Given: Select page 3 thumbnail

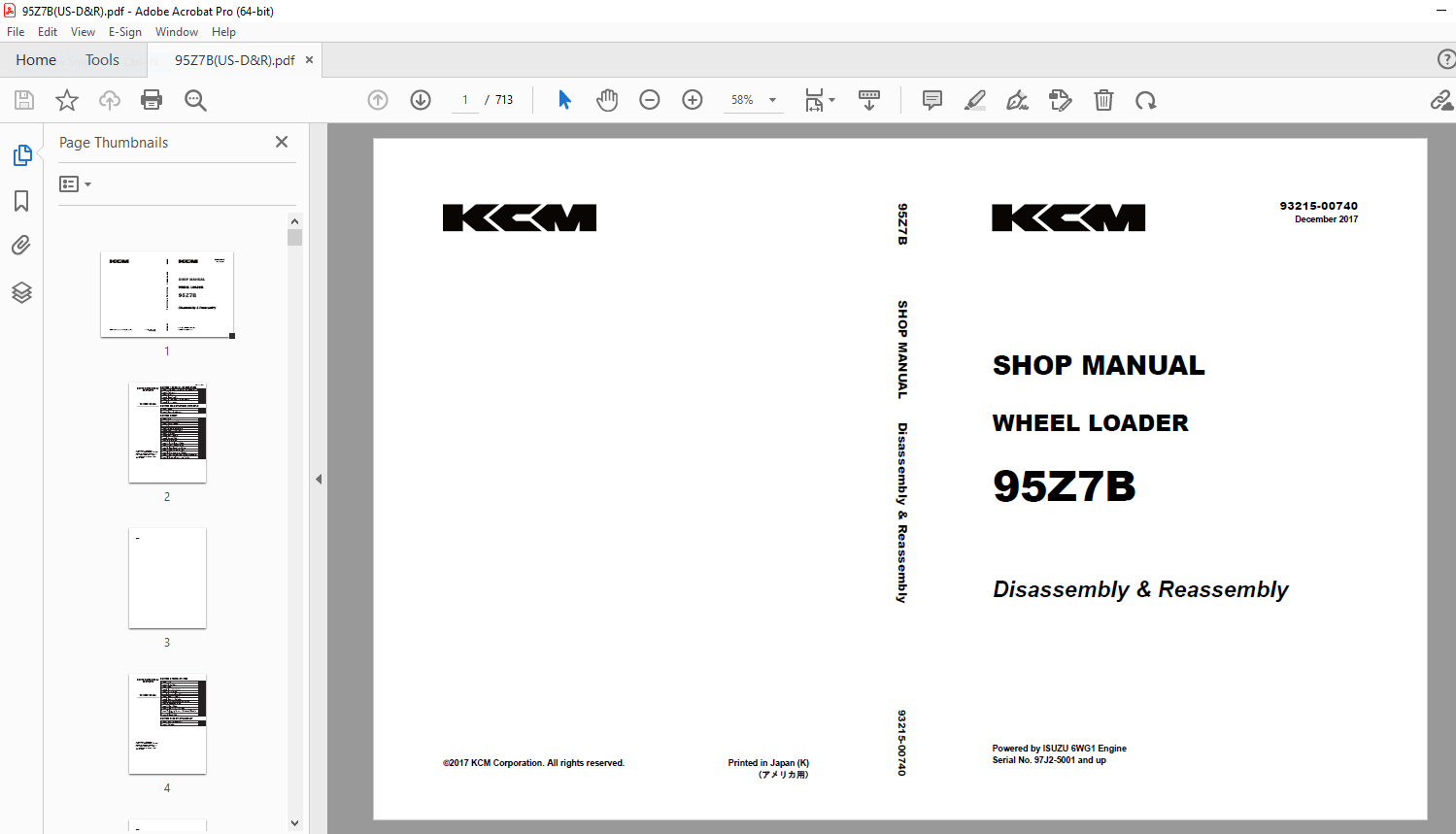Looking at the screenshot, I should 167,578.
